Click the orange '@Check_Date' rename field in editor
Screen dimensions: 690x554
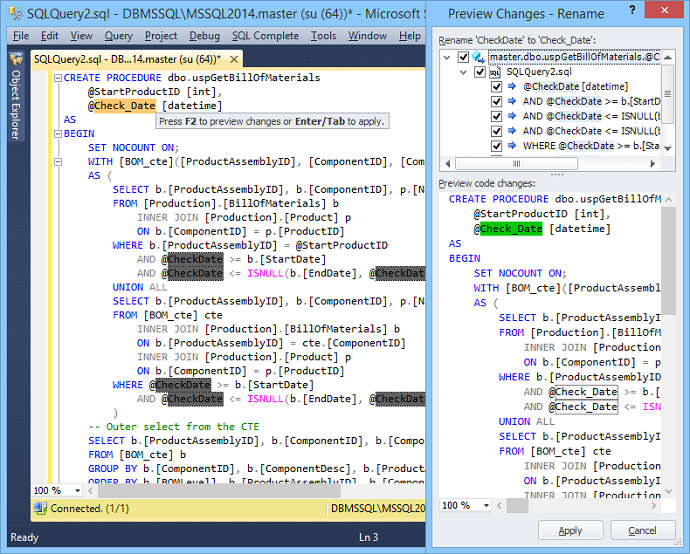pyautogui.click(x=125, y=106)
